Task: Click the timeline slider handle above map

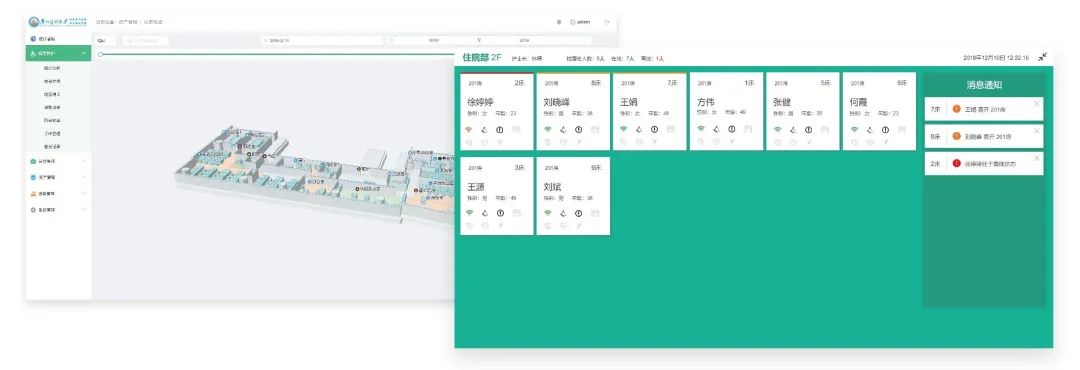Action: 101,54
